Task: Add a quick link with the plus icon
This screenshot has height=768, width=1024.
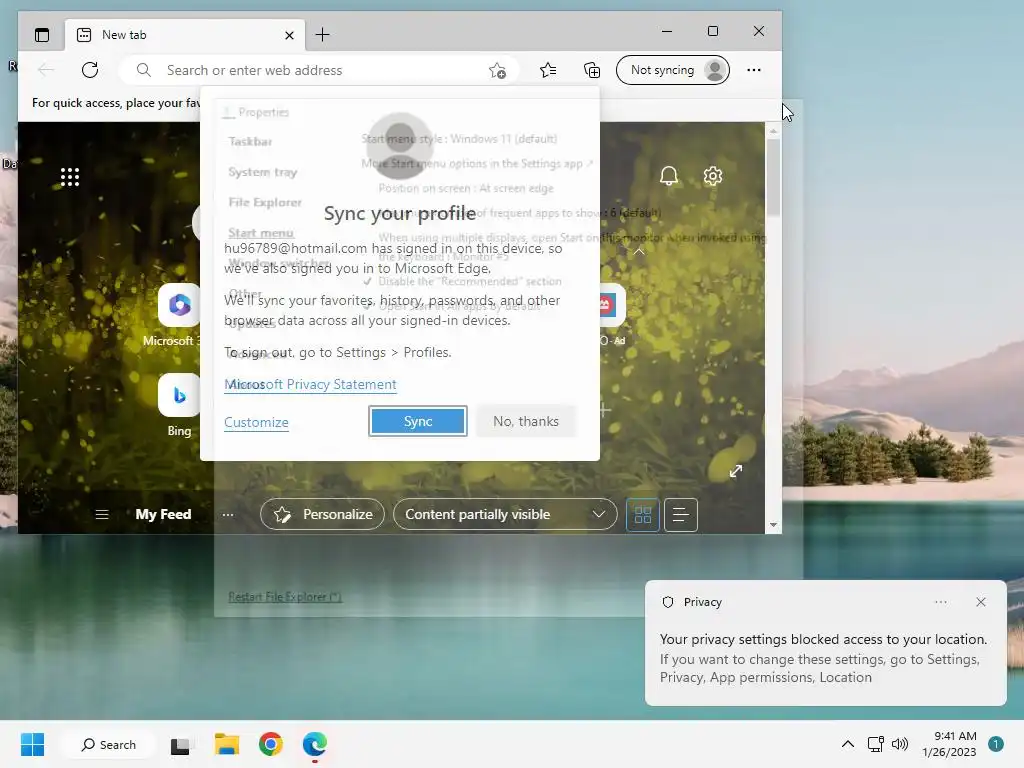Action: click(x=605, y=410)
